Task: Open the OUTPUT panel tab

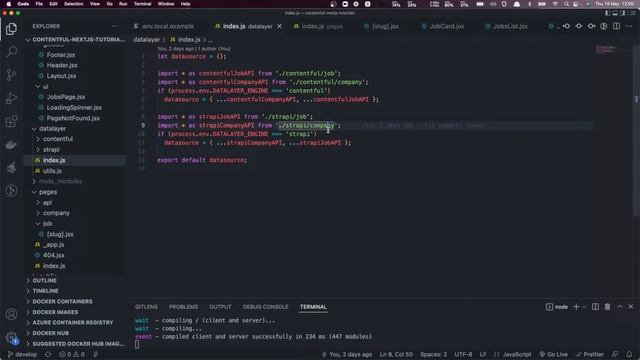Action: (x=220, y=307)
